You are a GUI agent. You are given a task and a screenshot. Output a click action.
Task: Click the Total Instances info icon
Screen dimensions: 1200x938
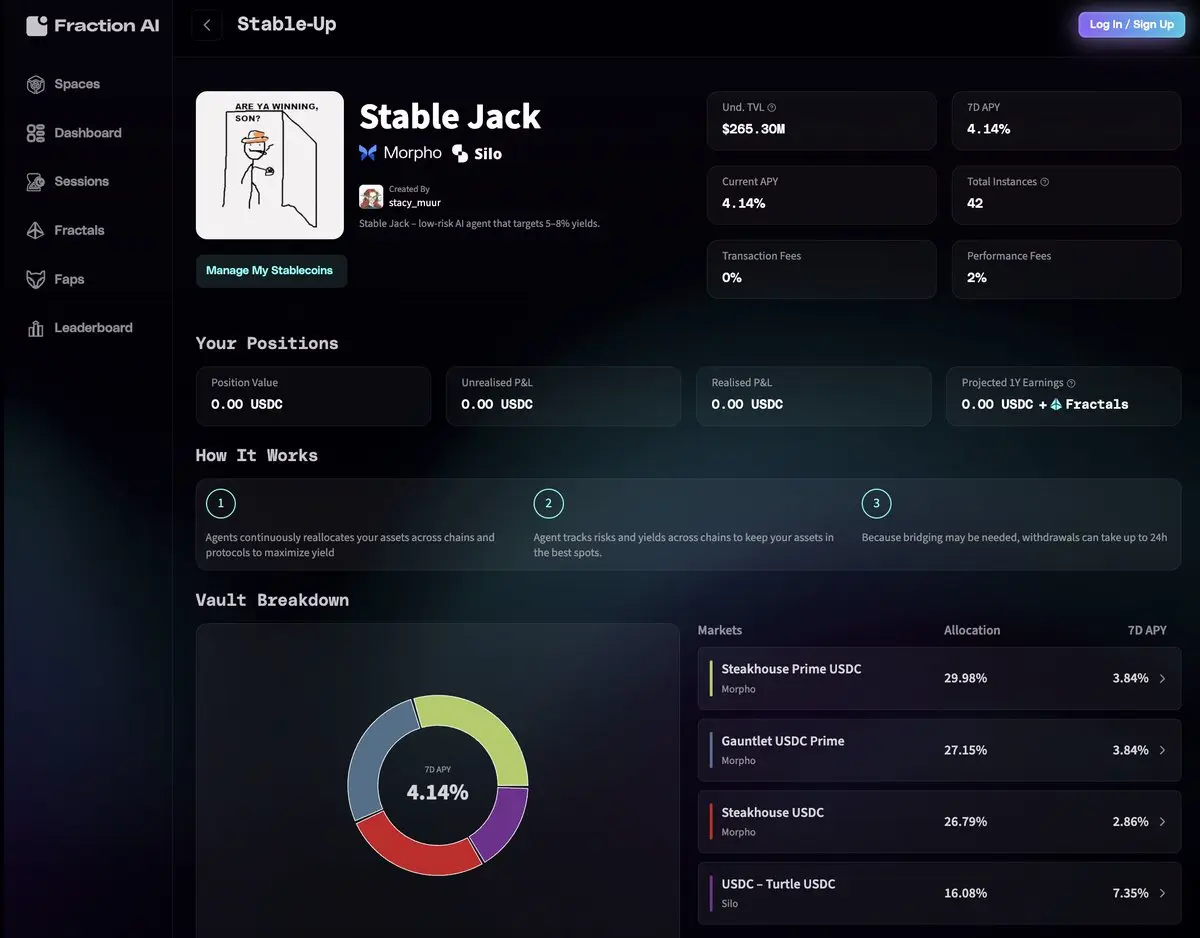coord(1045,182)
